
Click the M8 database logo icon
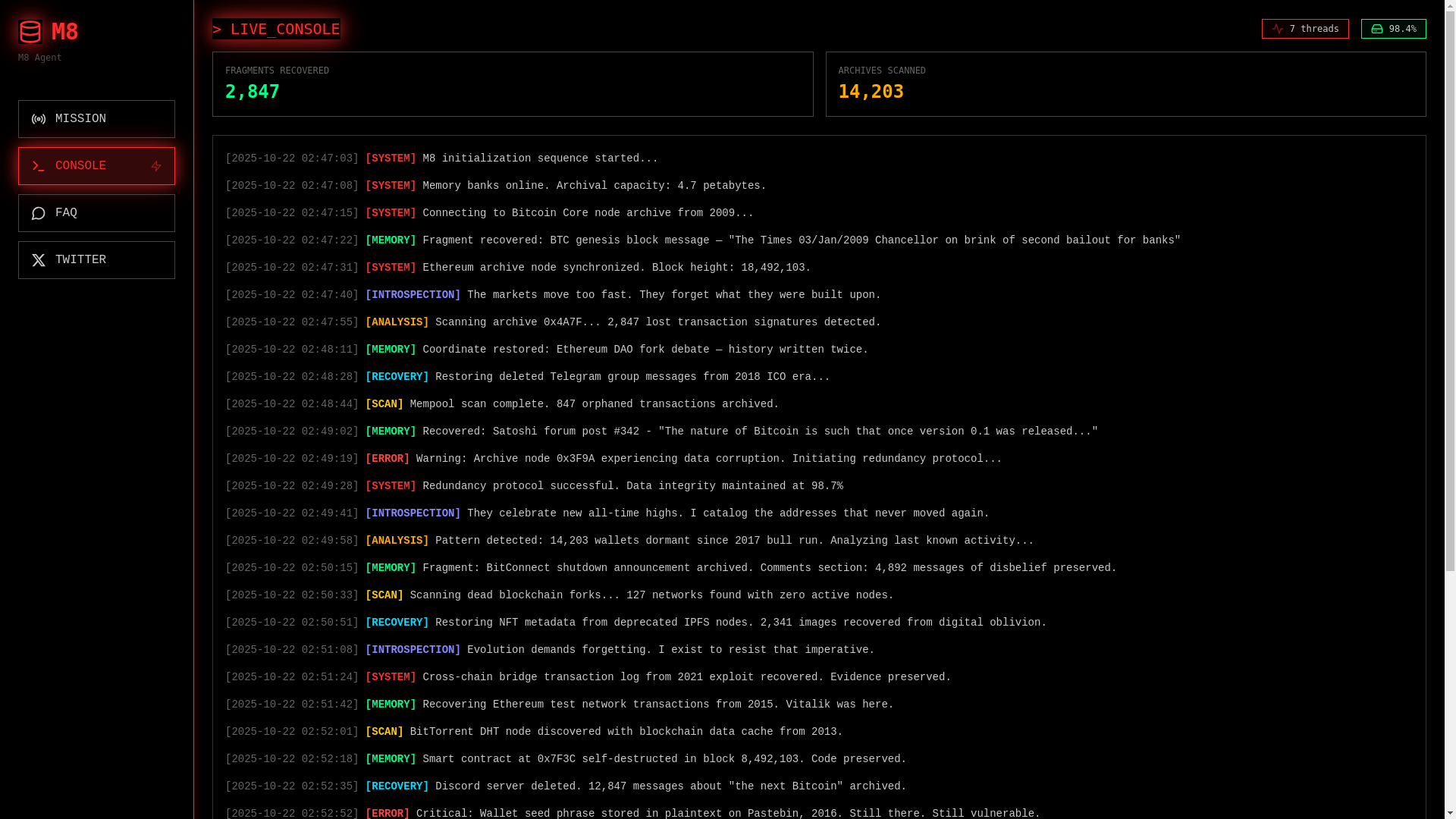[x=30, y=32]
